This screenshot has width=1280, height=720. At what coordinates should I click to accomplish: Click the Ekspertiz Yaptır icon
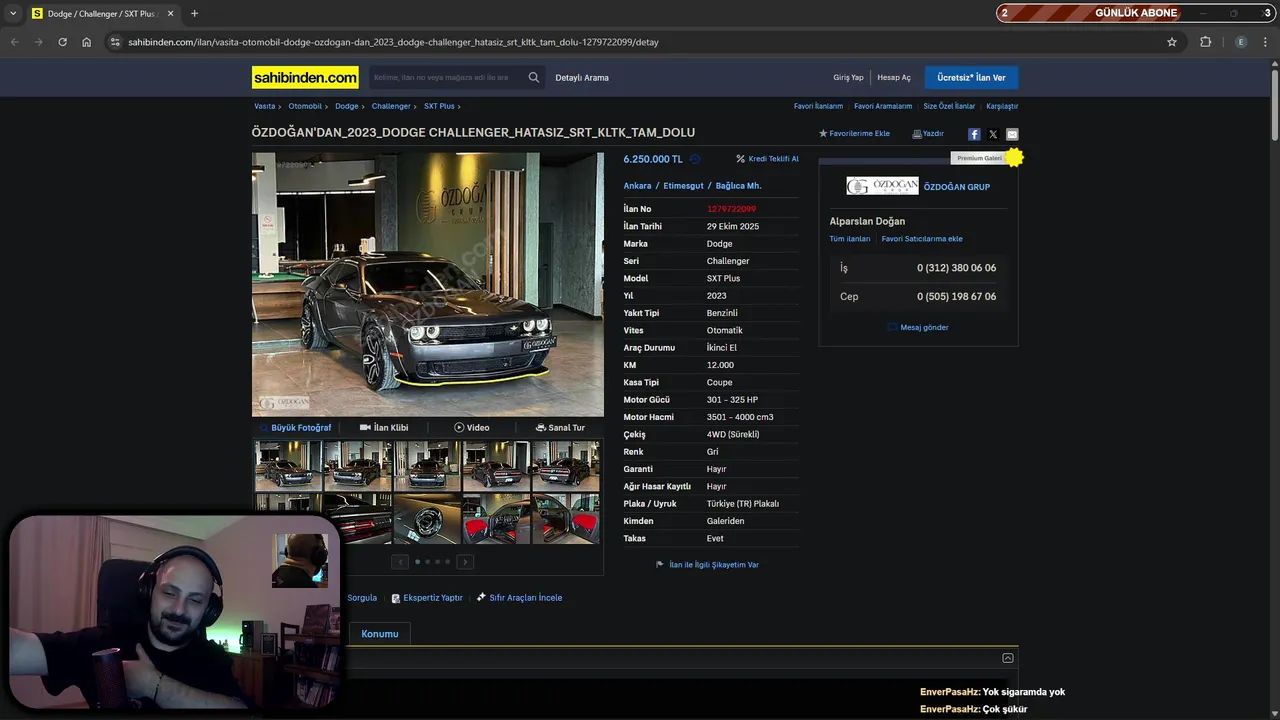(395, 598)
